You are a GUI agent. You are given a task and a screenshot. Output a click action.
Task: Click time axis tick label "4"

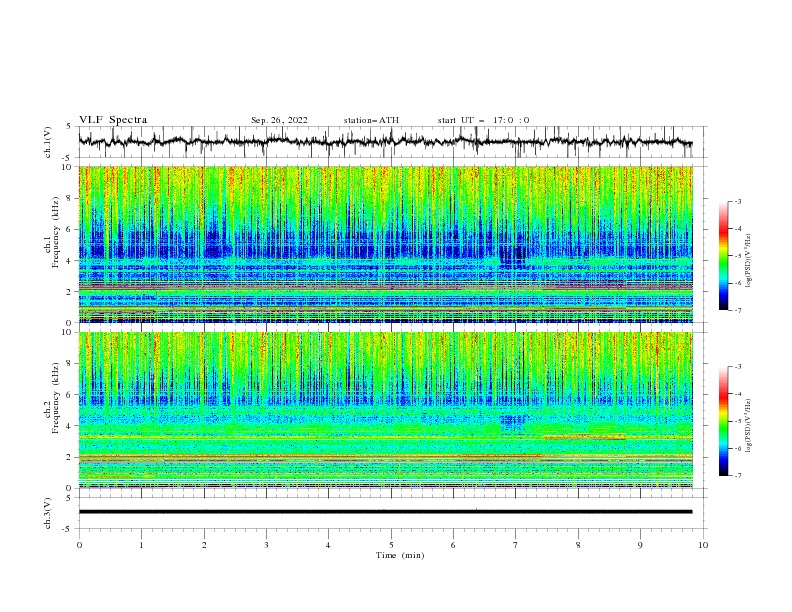click(328, 545)
